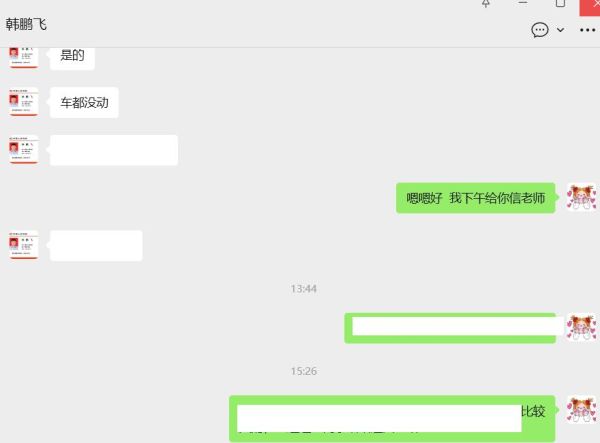The image size is (600, 443).
Task: Click the short blank bubble above 13:44
Action: (96, 246)
